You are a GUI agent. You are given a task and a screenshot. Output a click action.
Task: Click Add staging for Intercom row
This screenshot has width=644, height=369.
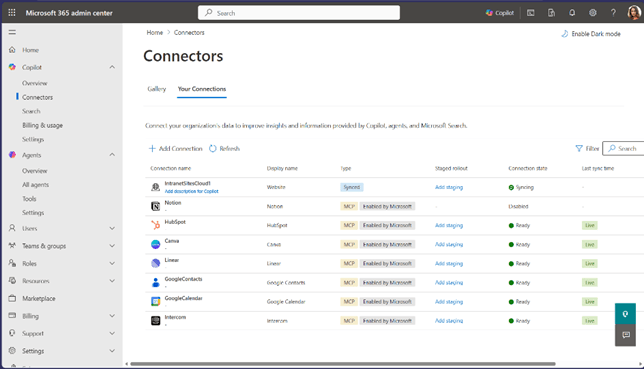(x=449, y=321)
